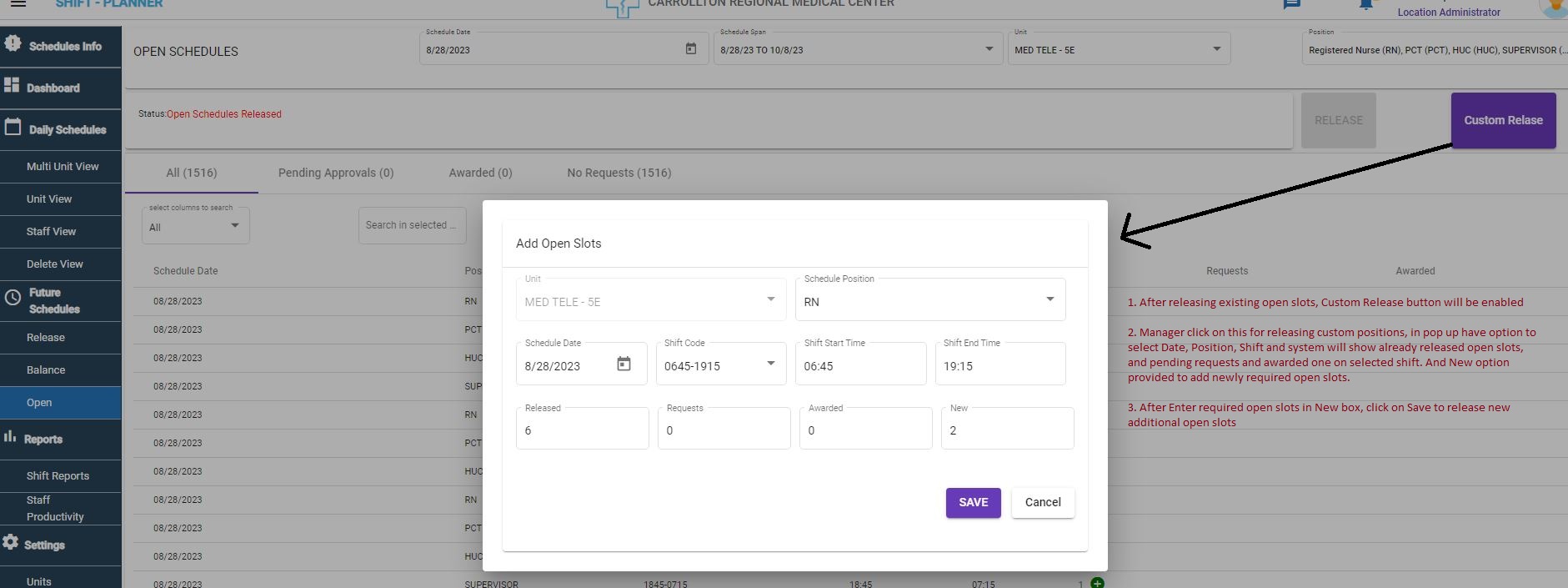
Task: Open calendar picker in dialog Schedule Date
Action: point(624,364)
